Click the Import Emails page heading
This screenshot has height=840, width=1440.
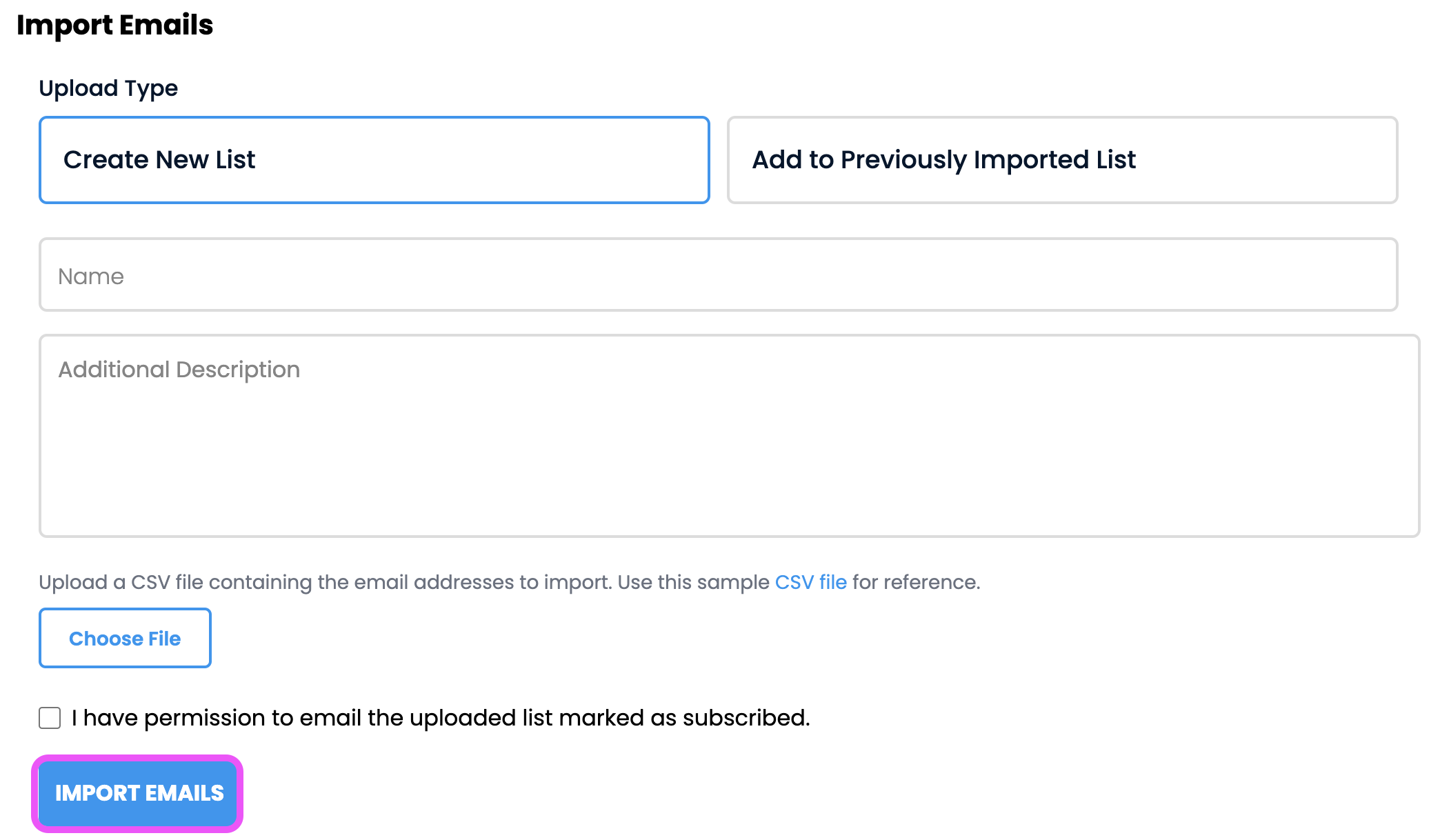coord(114,25)
